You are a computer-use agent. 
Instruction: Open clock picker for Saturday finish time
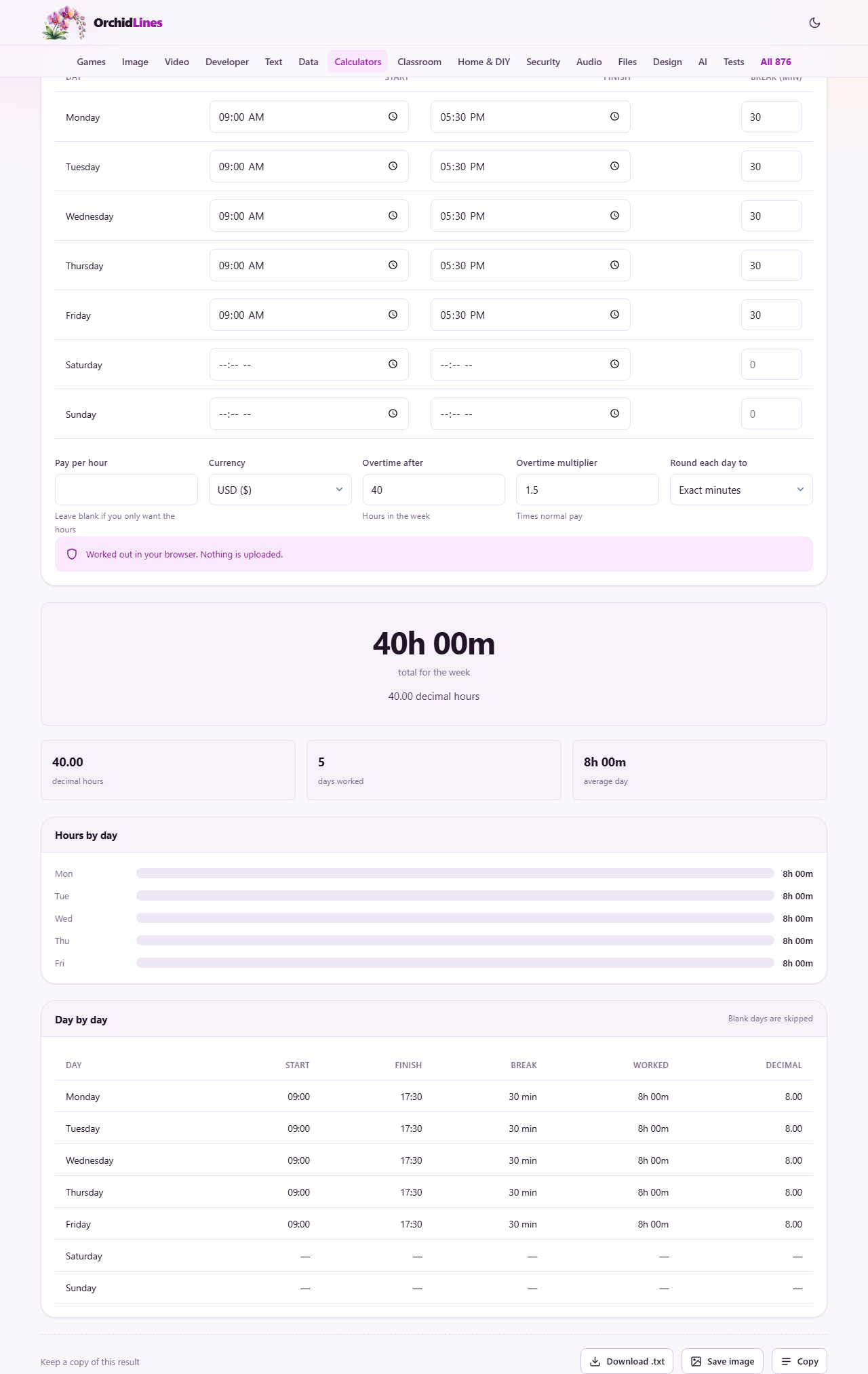(614, 364)
